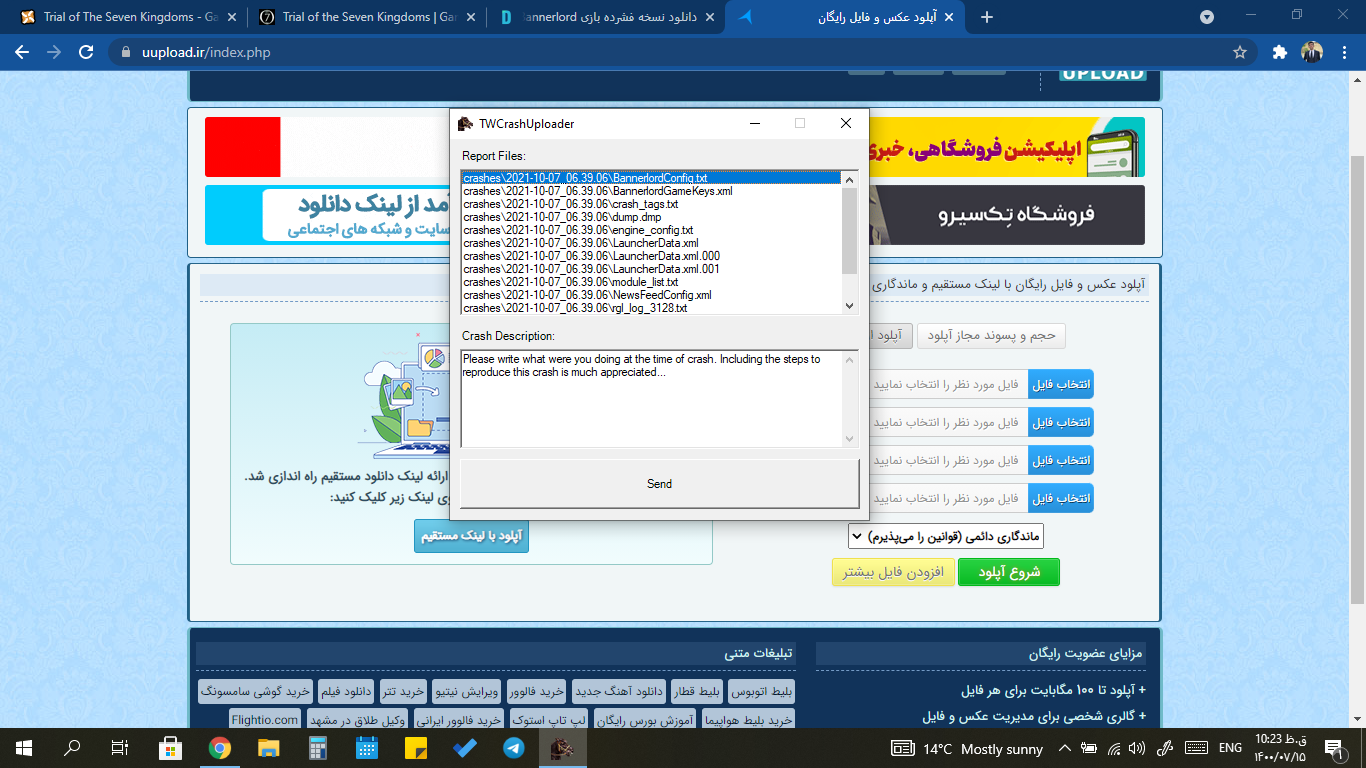Bookmark this page with the star icon
Image resolution: width=1366 pixels, height=768 pixels.
[x=1240, y=52]
